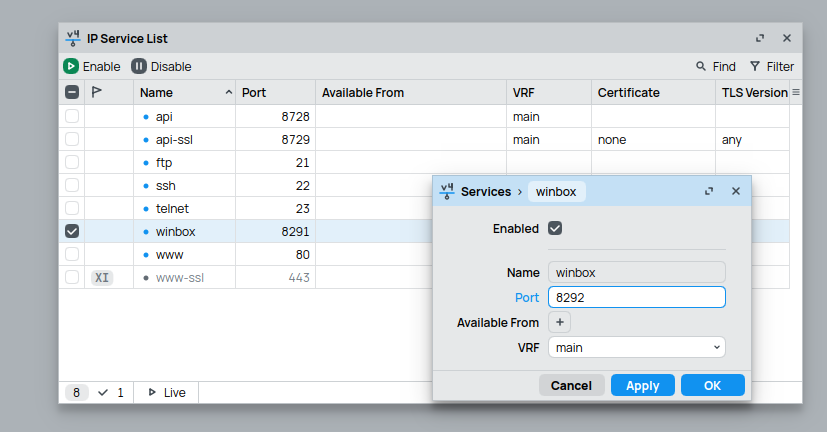Screen dimensions: 827x432
Task: Click the Enable toolbar label
Action: pos(101,66)
